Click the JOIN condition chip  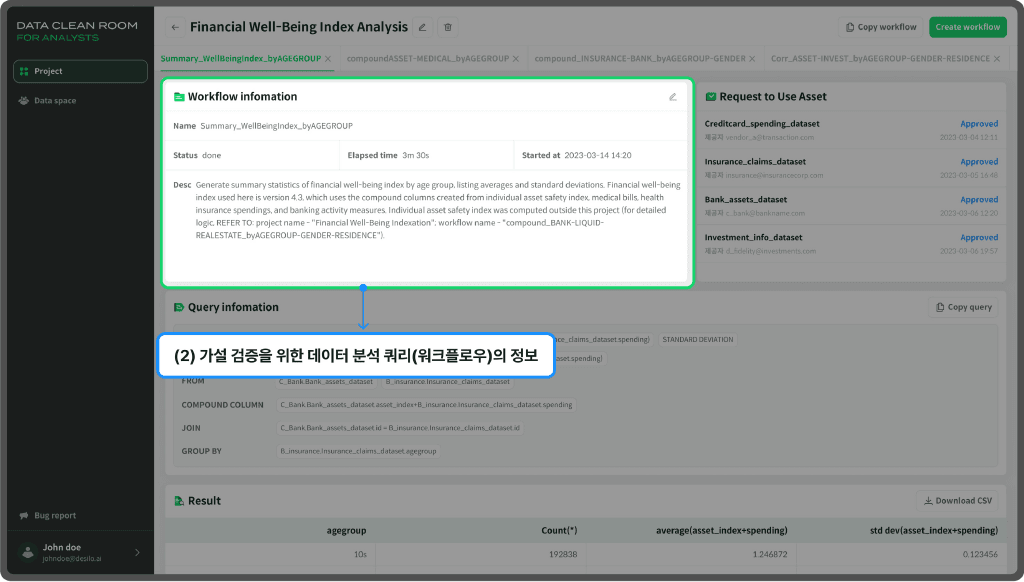coord(400,428)
